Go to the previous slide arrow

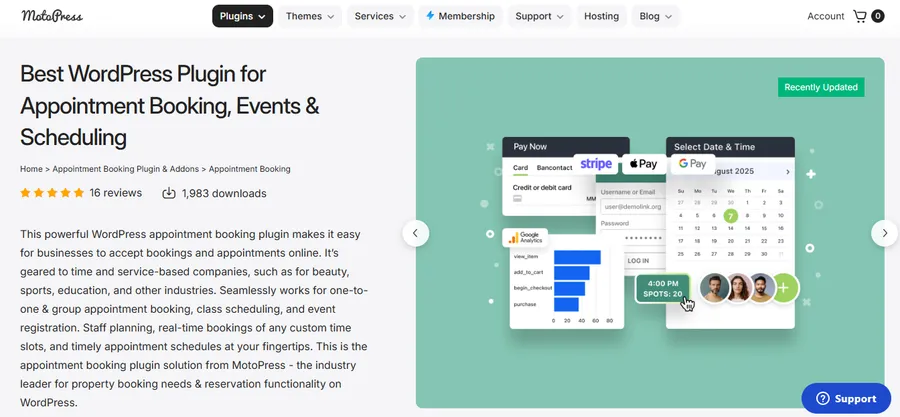point(416,233)
